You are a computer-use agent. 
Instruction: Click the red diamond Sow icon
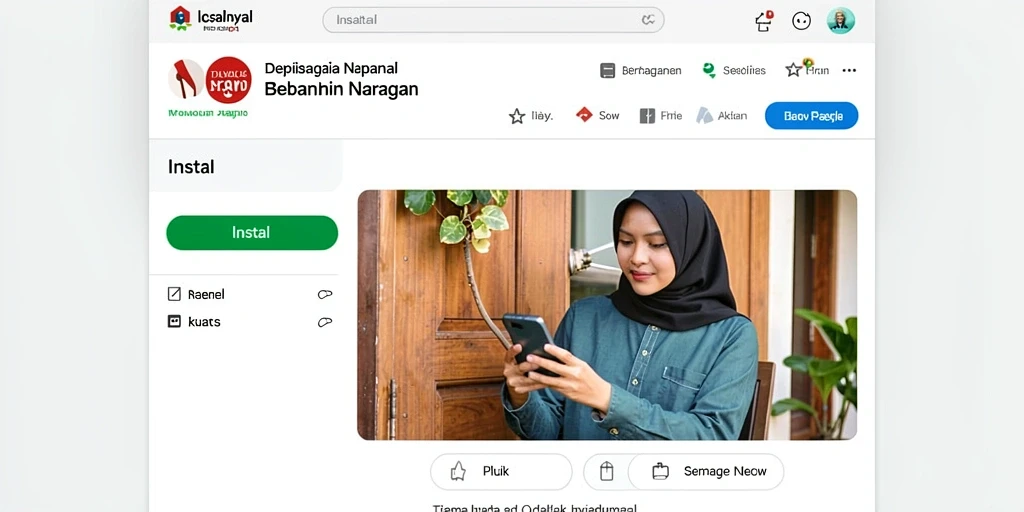584,115
